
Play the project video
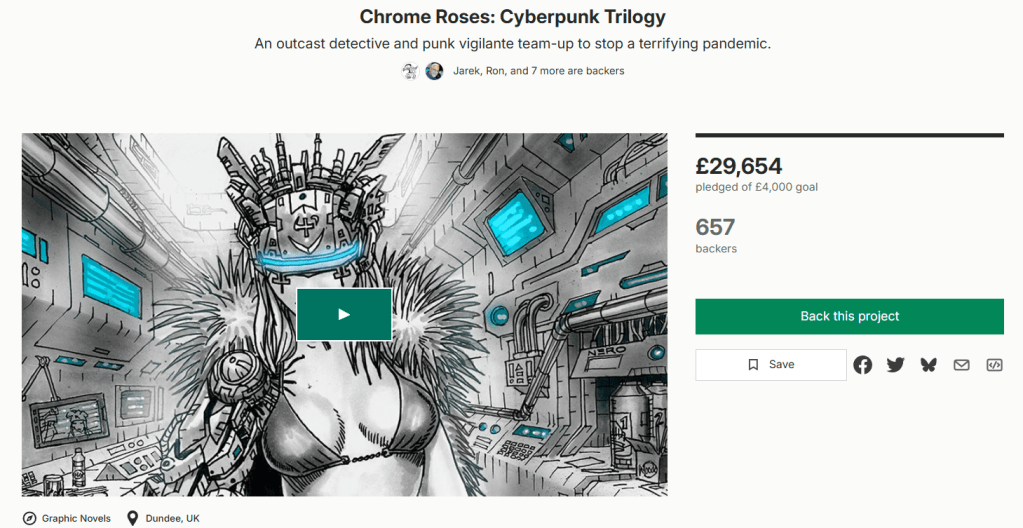click(344, 314)
